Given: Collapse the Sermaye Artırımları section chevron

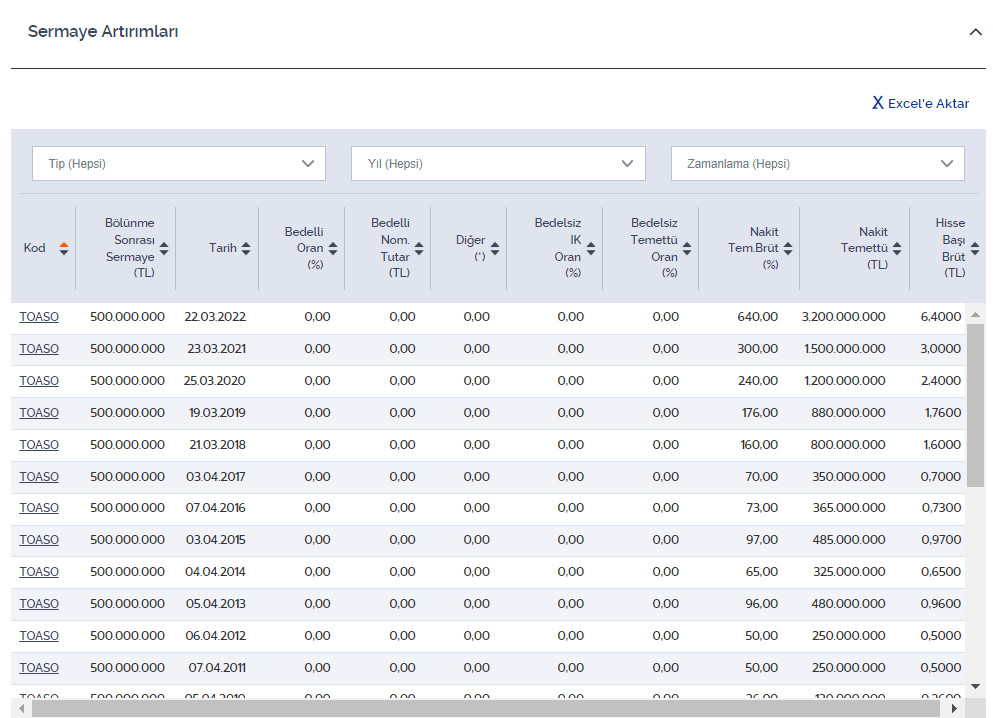Looking at the screenshot, I should (975, 32).
